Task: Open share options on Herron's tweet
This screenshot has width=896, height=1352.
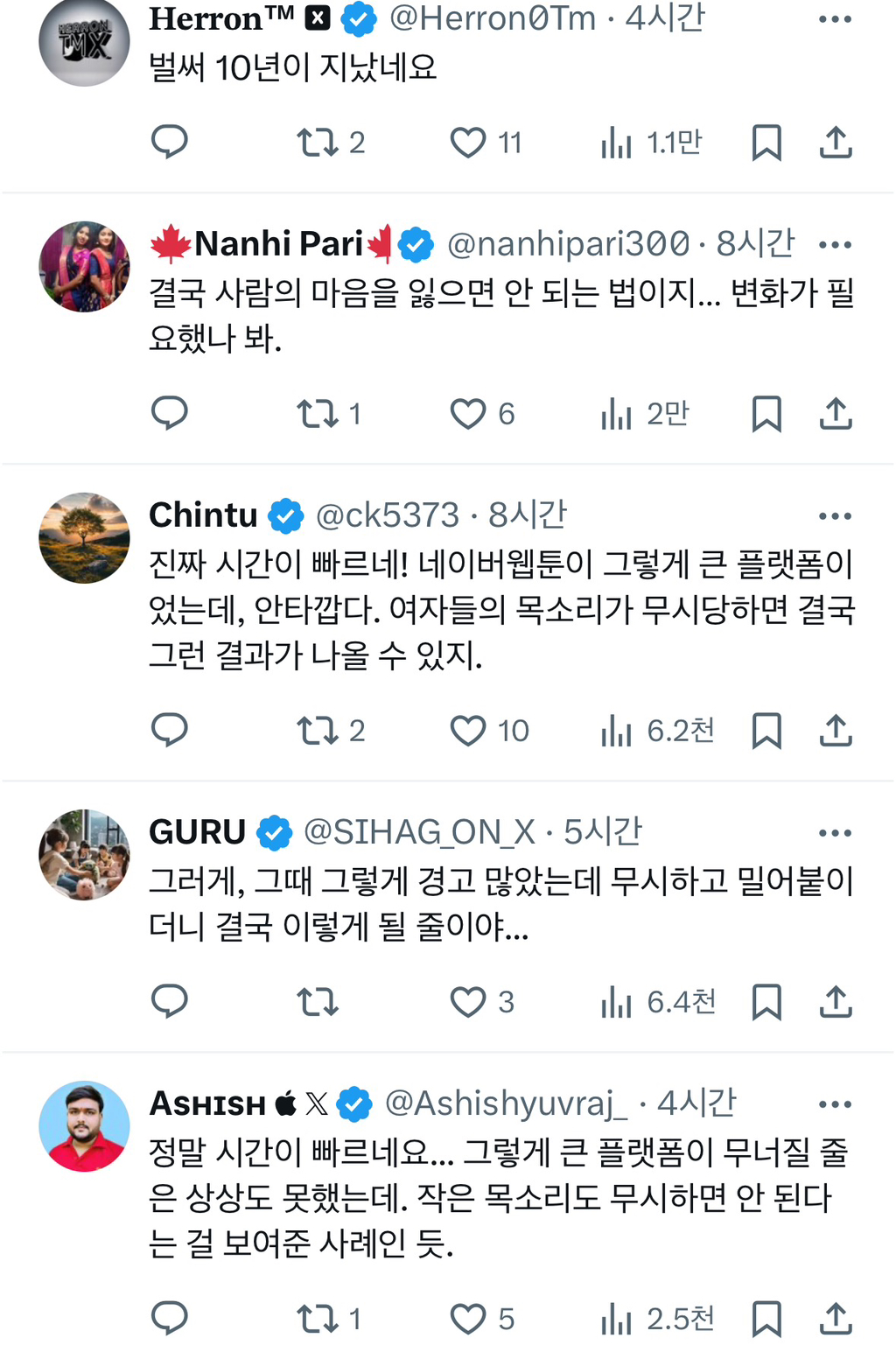Action: click(x=837, y=143)
